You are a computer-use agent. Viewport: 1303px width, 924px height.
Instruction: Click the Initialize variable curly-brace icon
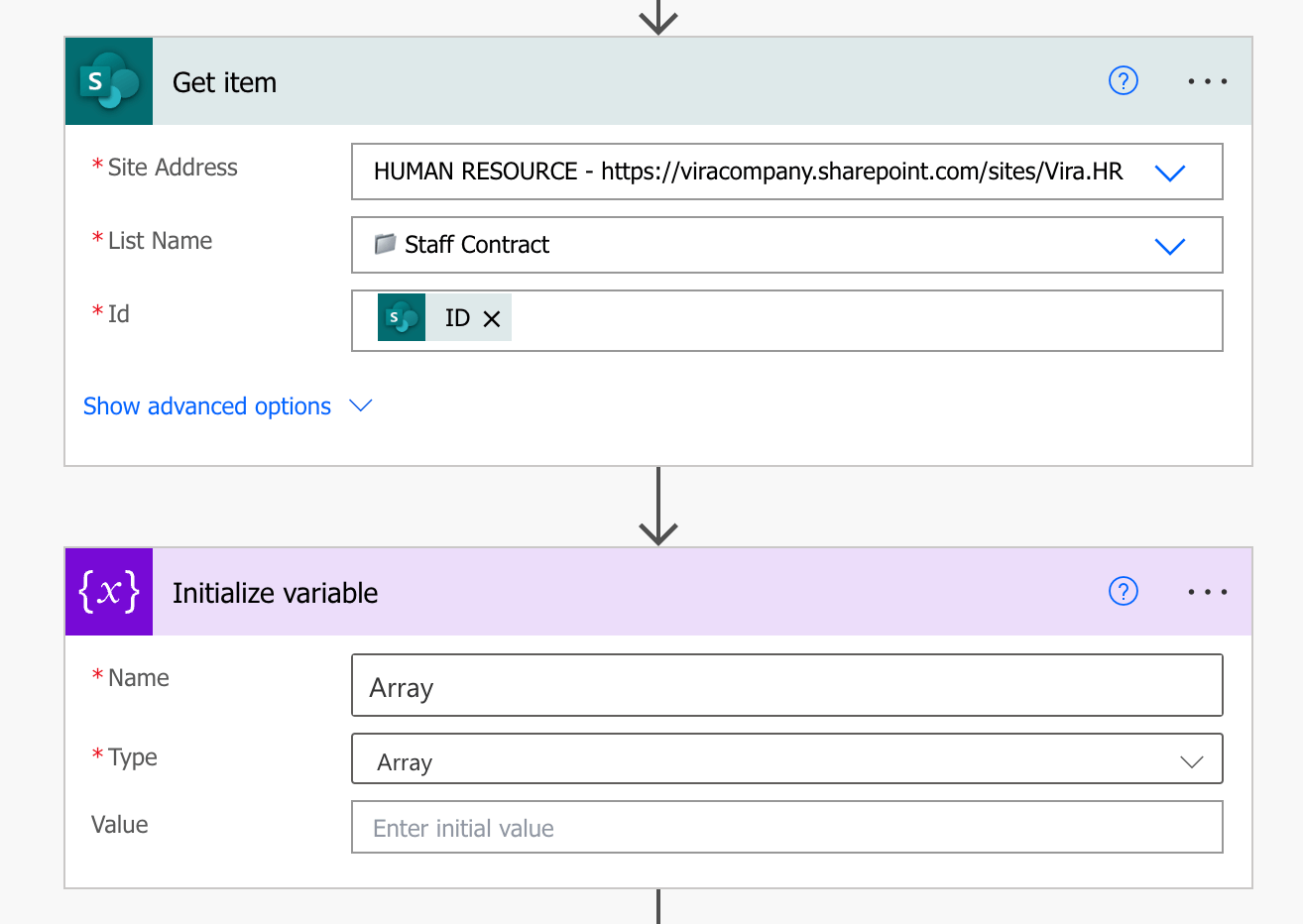click(x=109, y=592)
